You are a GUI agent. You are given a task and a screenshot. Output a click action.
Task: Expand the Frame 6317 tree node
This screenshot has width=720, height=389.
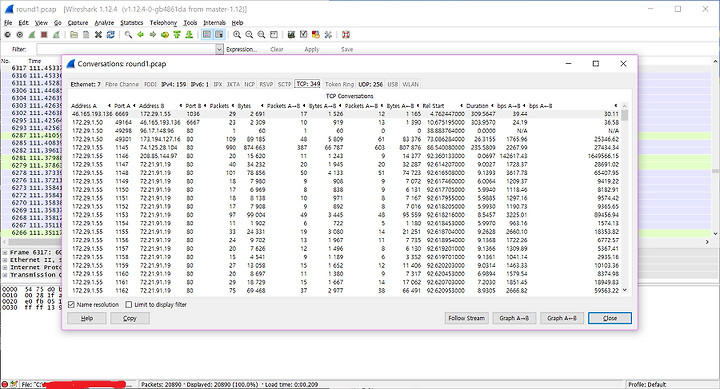(x=5, y=253)
